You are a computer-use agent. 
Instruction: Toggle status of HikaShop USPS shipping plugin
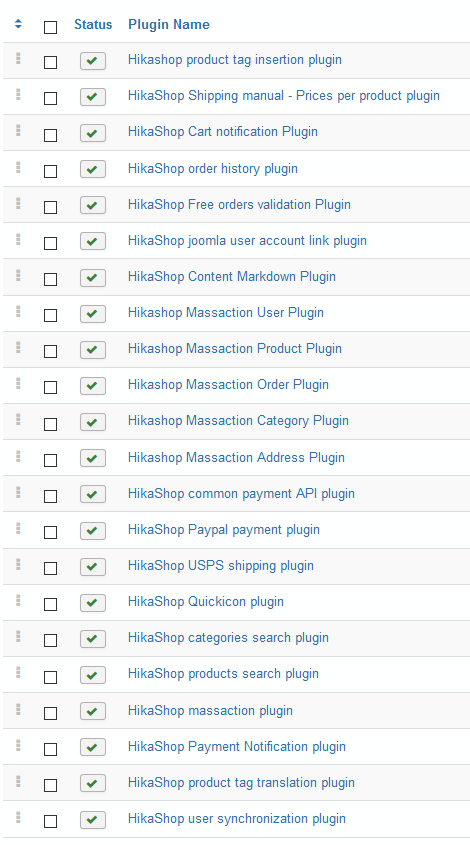(93, 566)
